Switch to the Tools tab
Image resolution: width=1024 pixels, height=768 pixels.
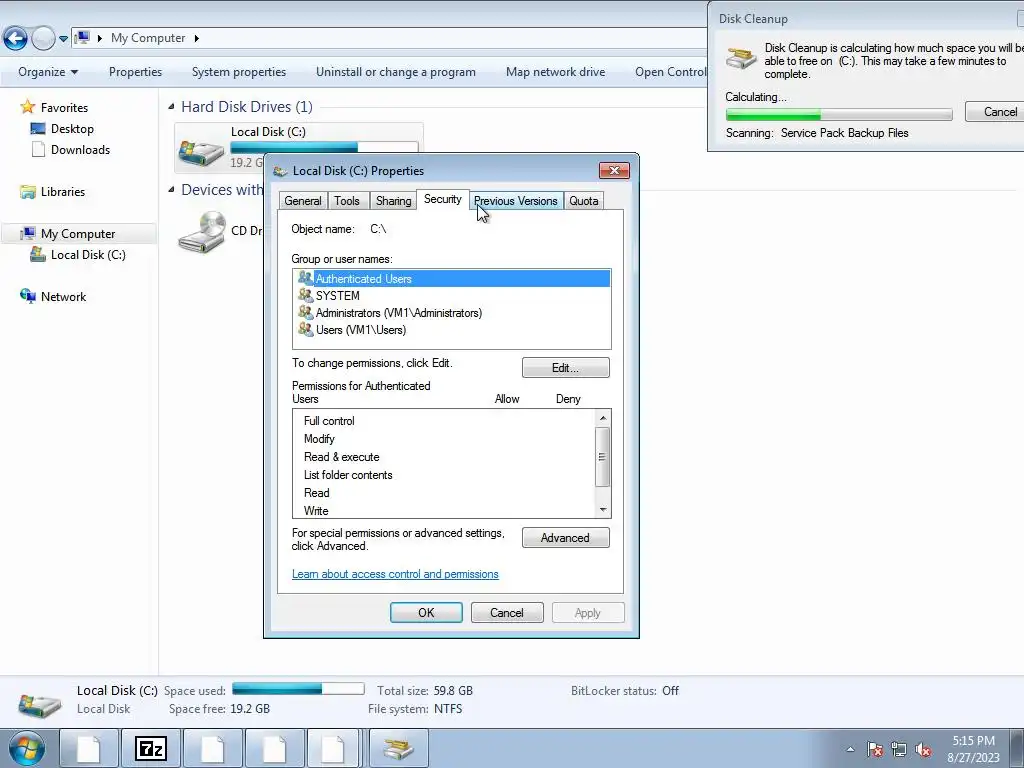click(347, 201)
